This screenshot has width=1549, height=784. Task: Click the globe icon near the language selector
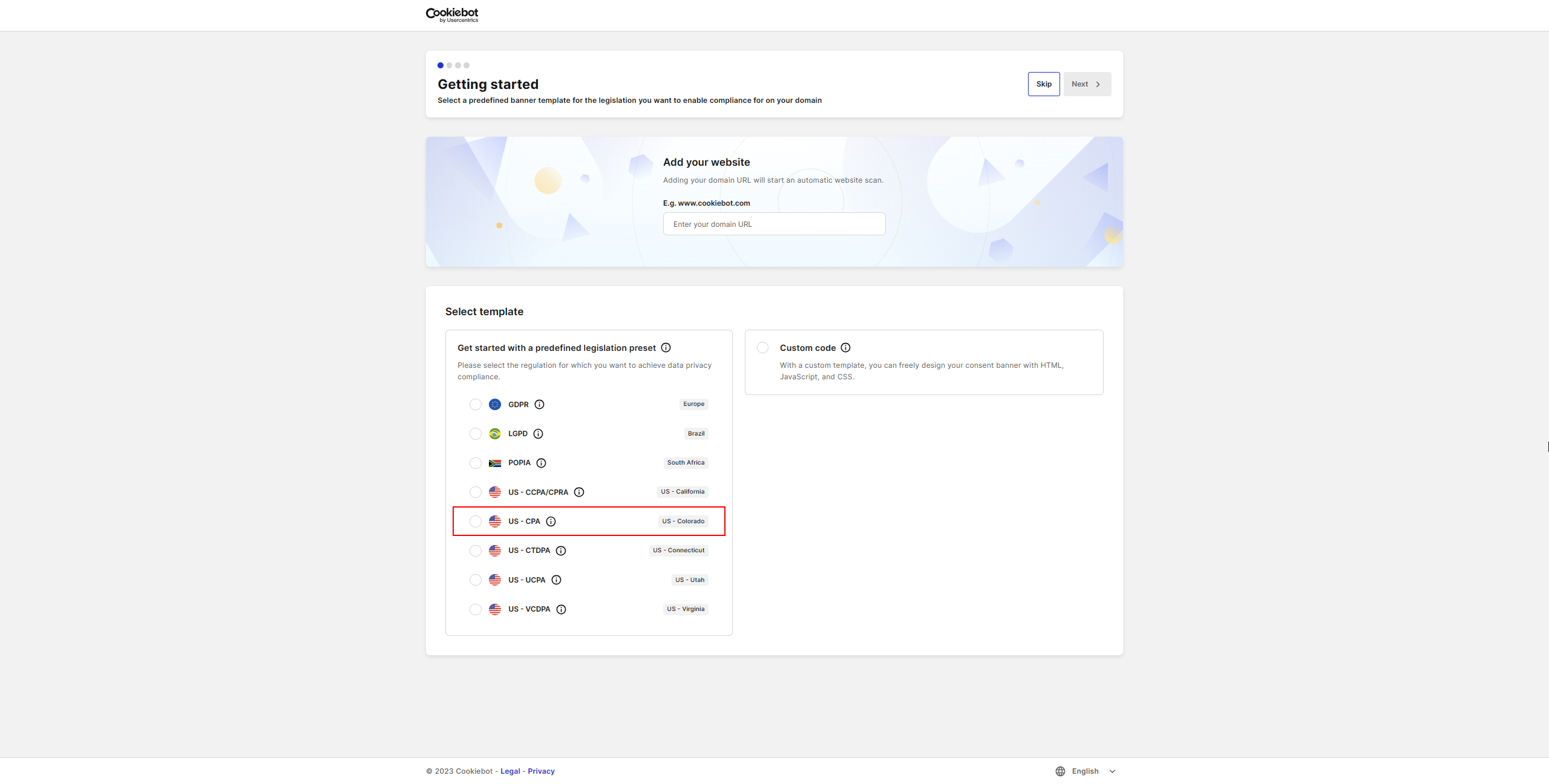pos(1060,771)
